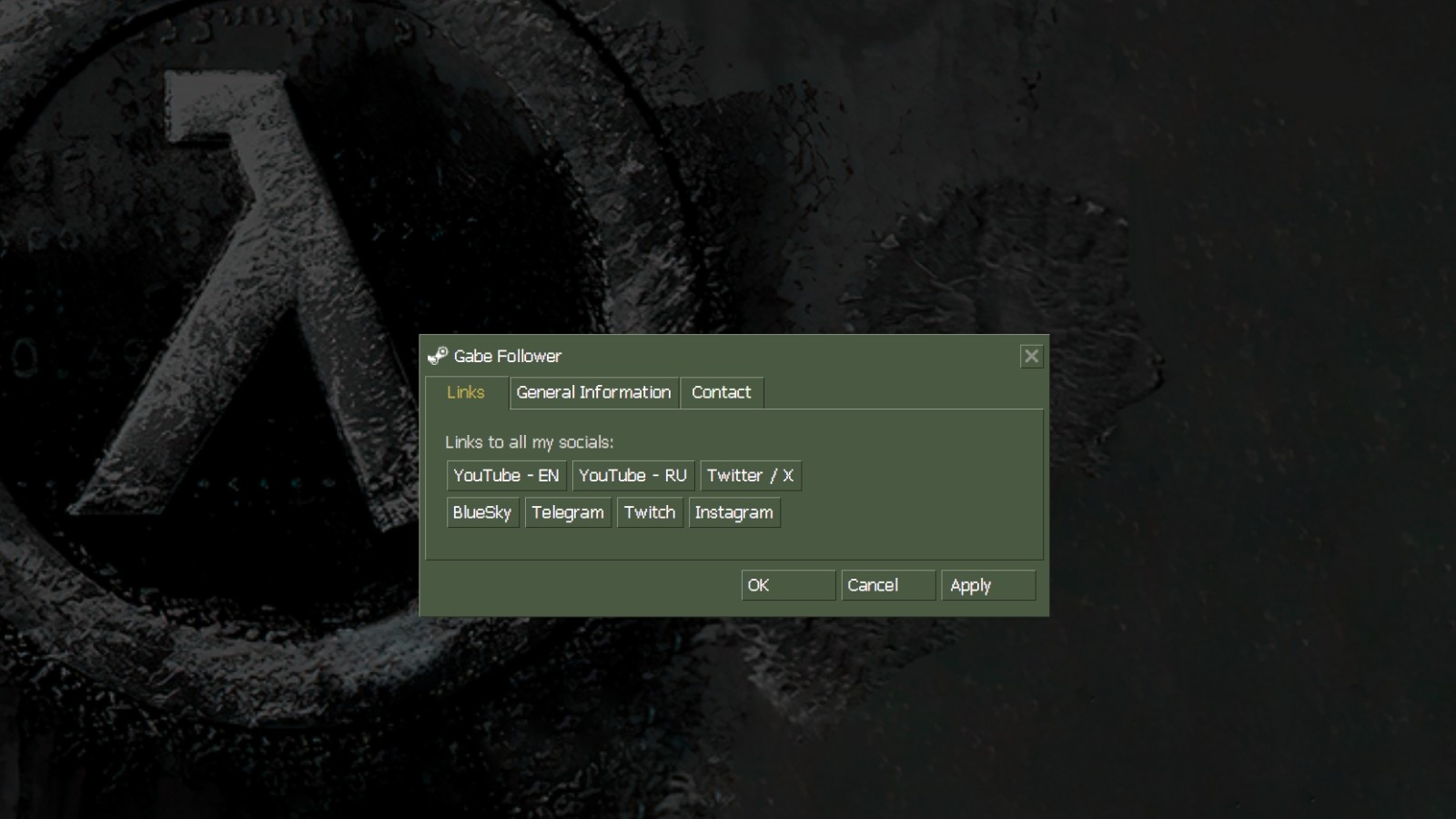
Task: Click empty title bar space left of close button
Action: 819,356
